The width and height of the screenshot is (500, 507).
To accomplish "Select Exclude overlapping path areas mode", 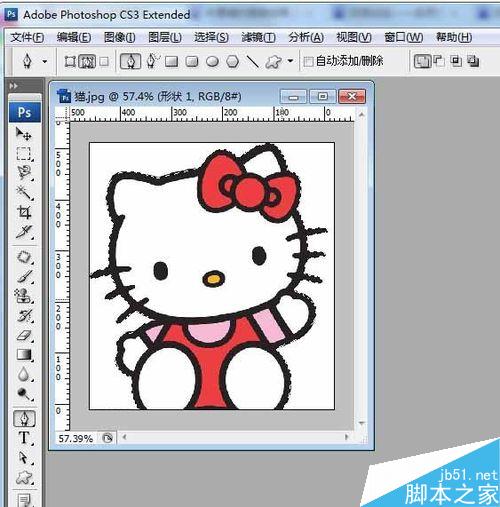I will 473,61.
